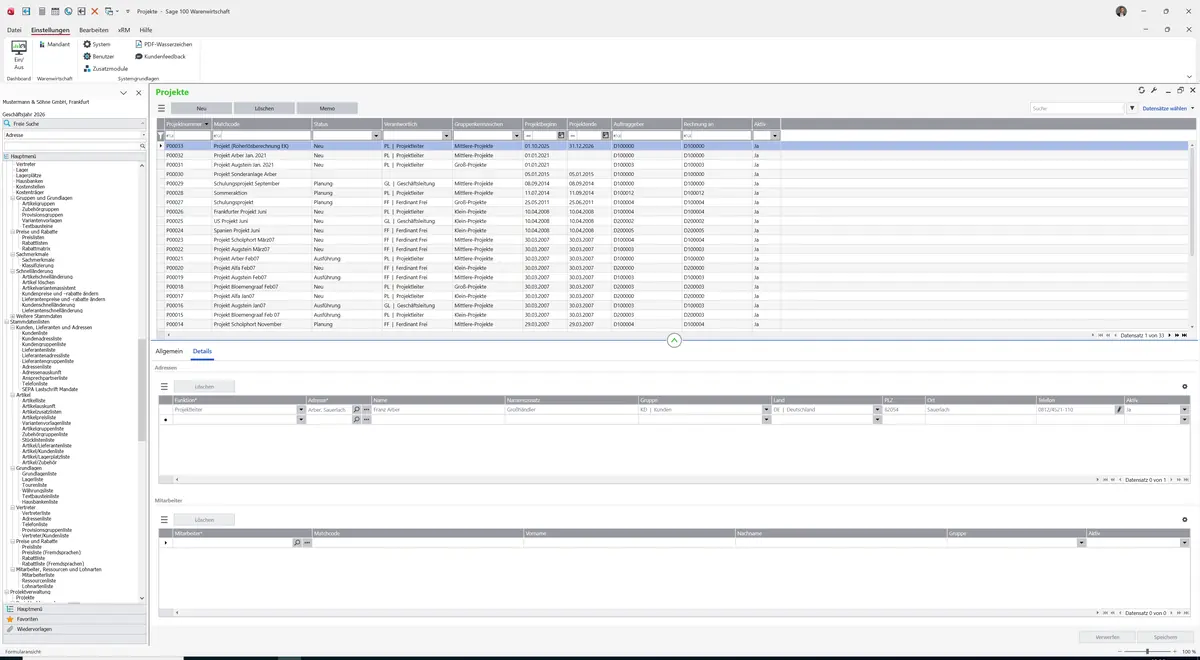This screenshot has height=660, width=1200.
Task: Click the zoom slider in status bar
Action: (x=1146, y=652)
